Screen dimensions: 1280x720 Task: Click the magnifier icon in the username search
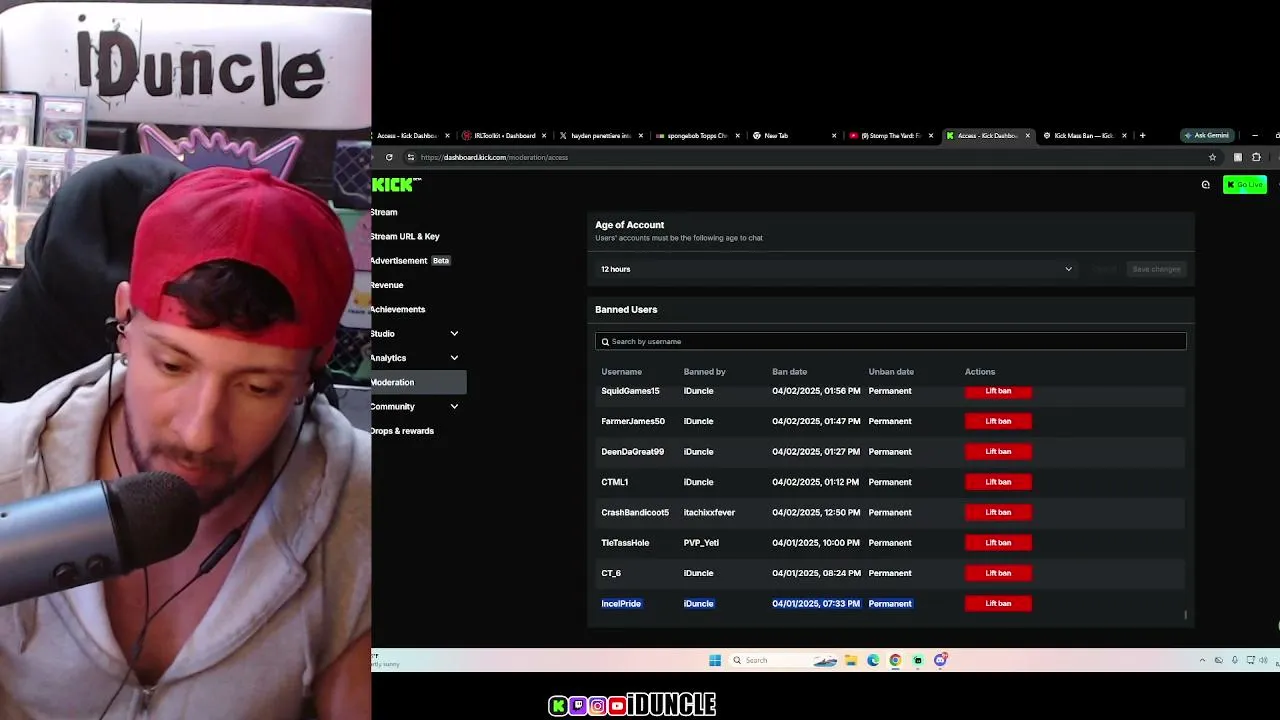pos(605,342)
